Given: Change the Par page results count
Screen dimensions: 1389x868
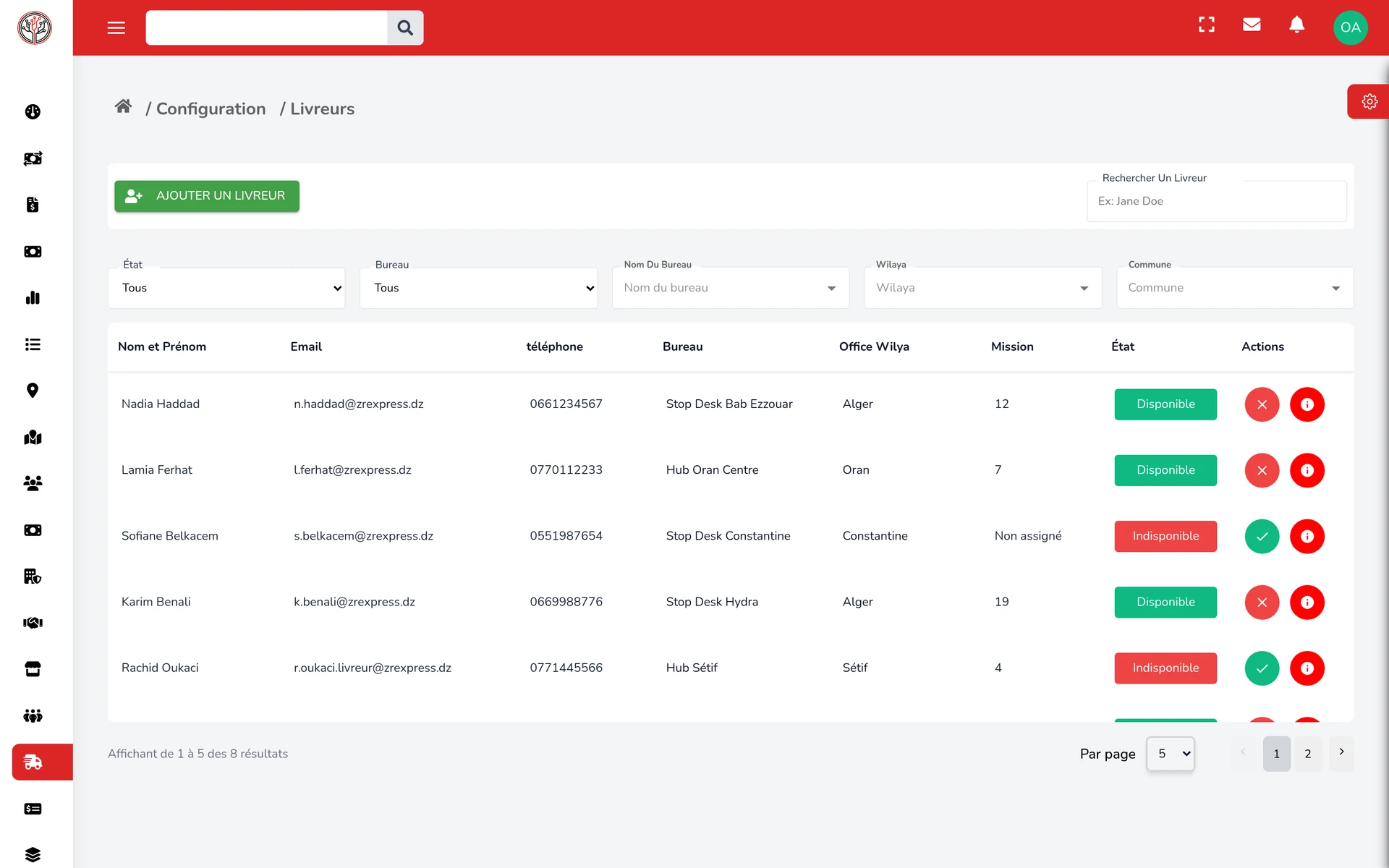Looking at the screenshot, I should tap(1171, 754).
